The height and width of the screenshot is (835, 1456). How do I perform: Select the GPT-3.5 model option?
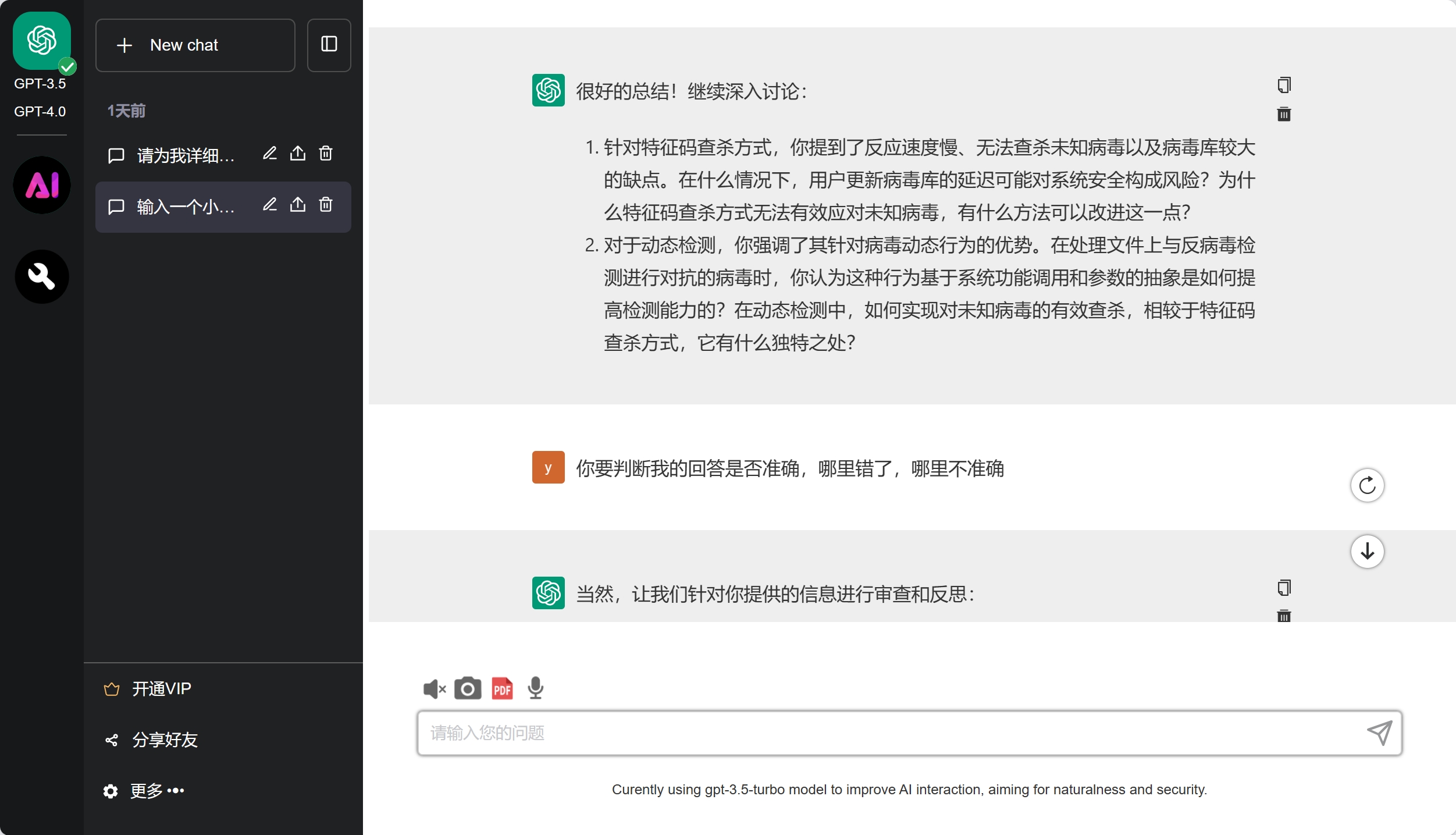(x=40, y=83)
